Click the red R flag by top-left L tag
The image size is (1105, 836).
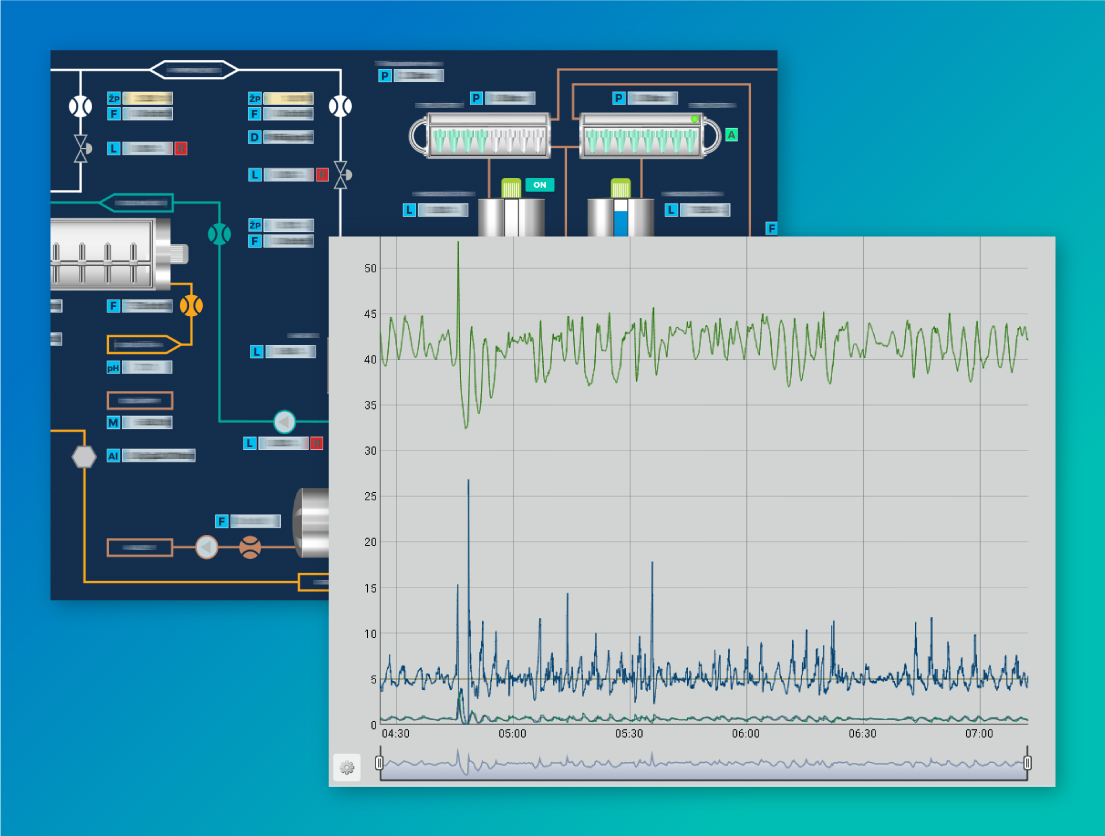[x=181, y=148]
